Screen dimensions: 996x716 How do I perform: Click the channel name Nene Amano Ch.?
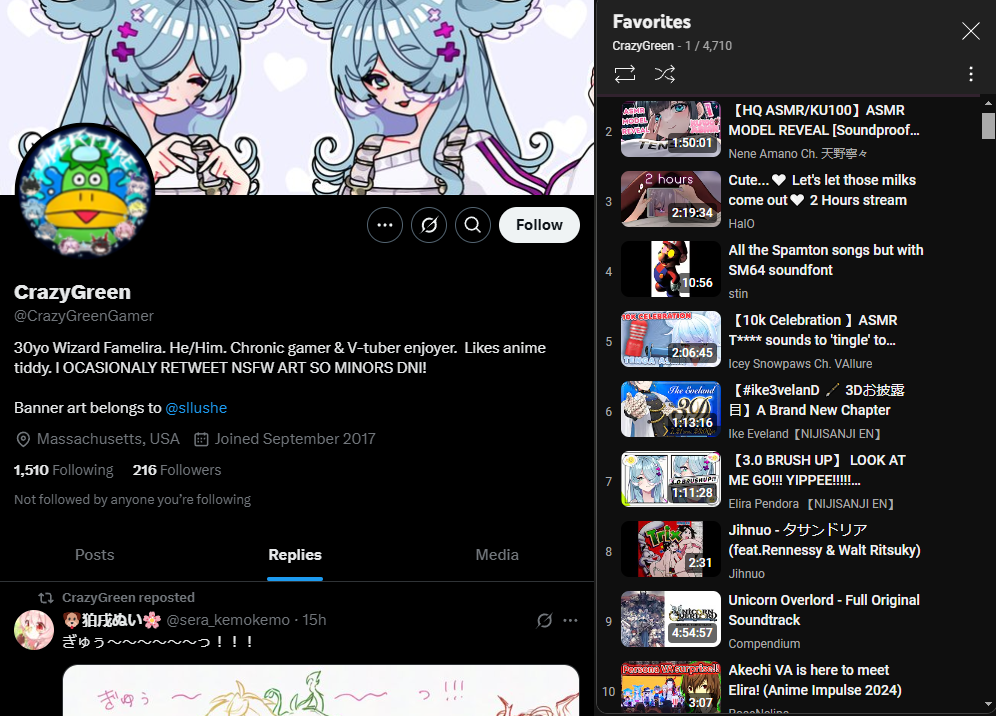tap(797, 154)
